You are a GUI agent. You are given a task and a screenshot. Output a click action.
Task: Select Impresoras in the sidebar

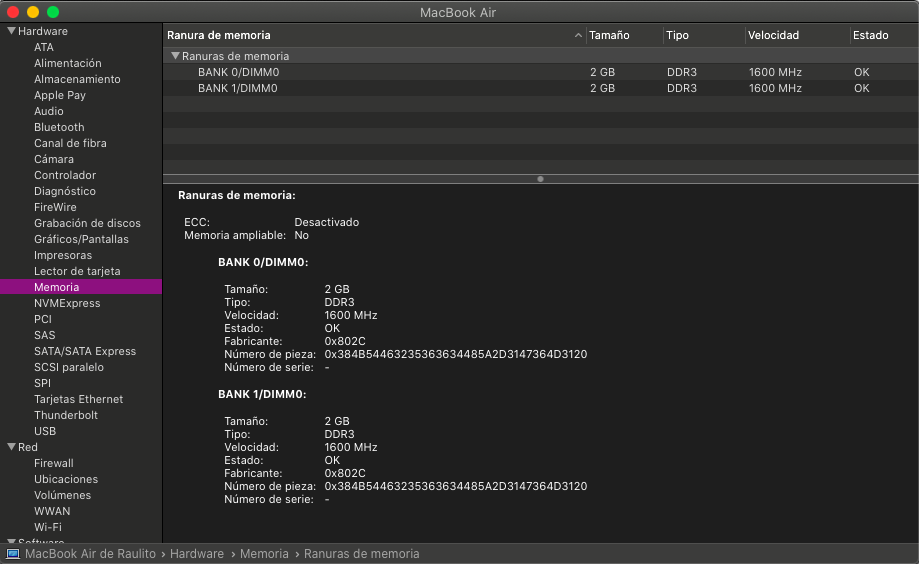click(x=63, y=255)
